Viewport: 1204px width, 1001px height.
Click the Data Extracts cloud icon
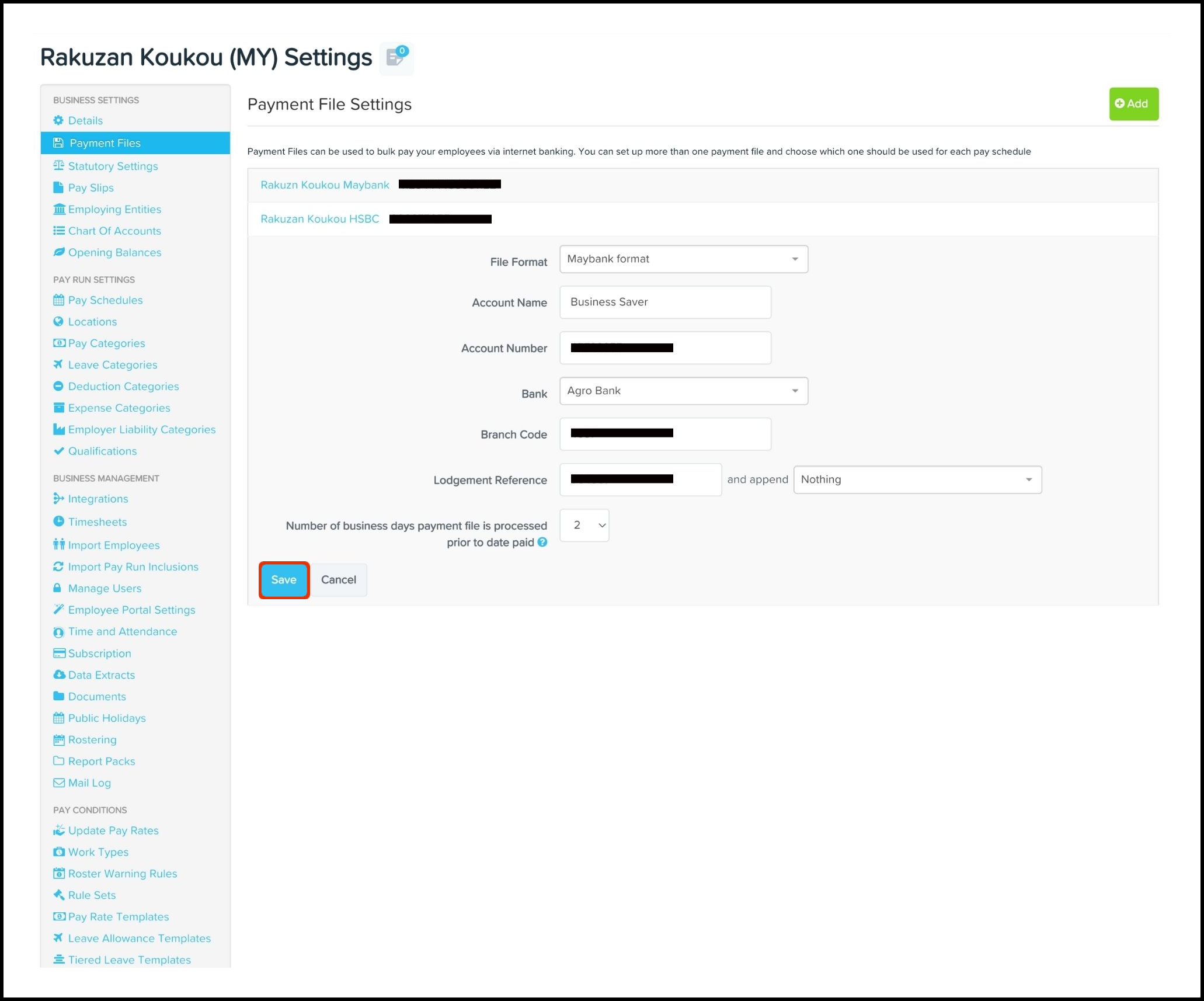point(59,675)
